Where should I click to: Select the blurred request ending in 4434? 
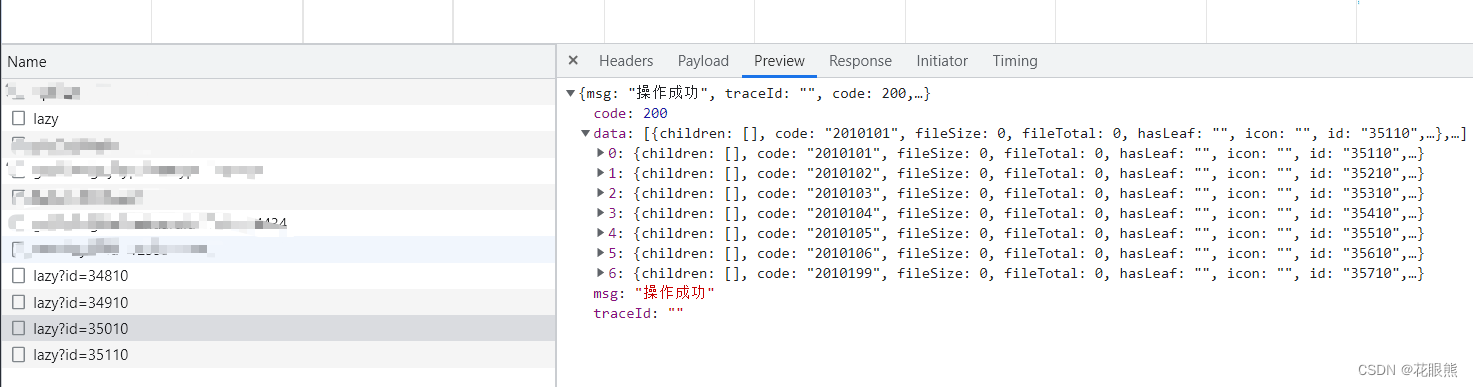(x=278, y=224)
